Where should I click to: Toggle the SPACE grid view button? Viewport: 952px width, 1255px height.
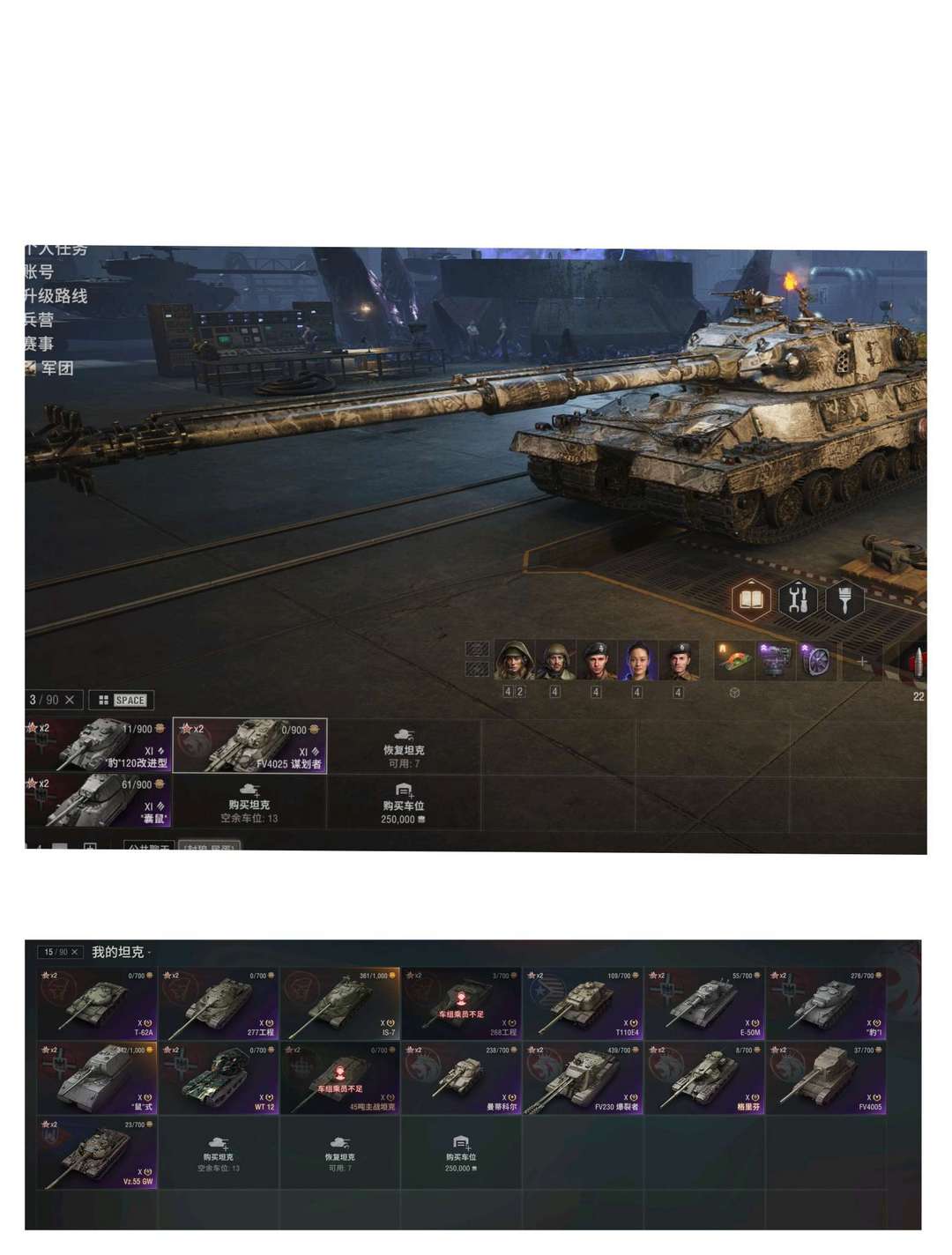[x=122, y=700]
